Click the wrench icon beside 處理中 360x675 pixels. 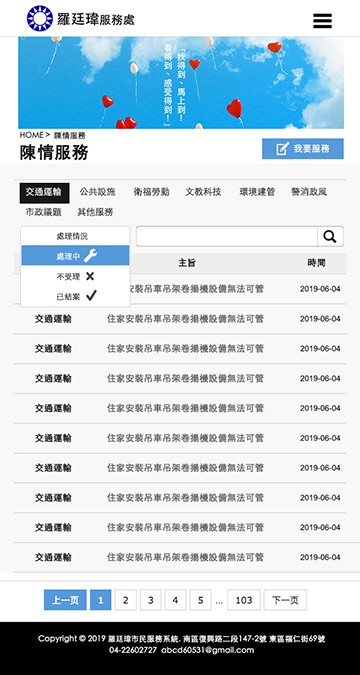click(x=90, y=256)
